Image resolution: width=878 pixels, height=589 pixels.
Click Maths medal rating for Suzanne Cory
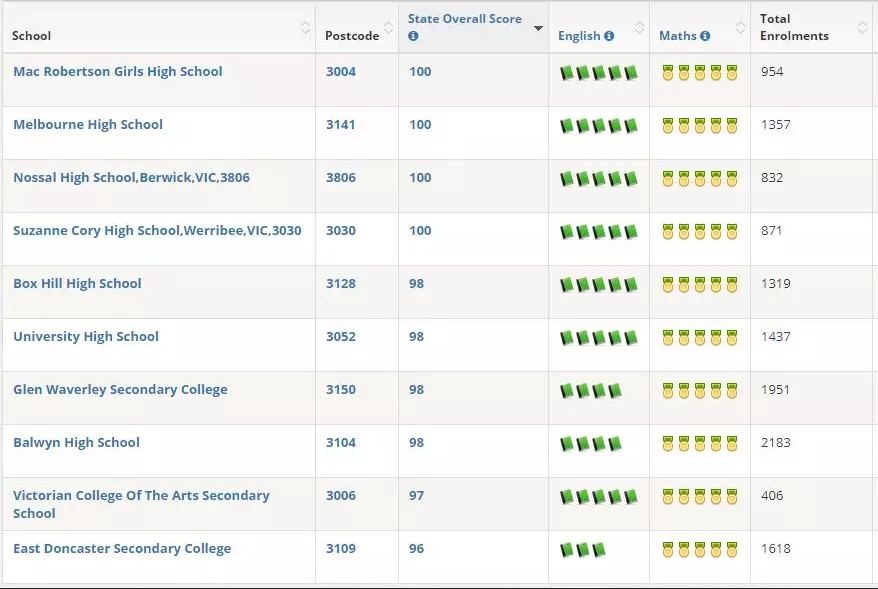click(x=699, y=231)
